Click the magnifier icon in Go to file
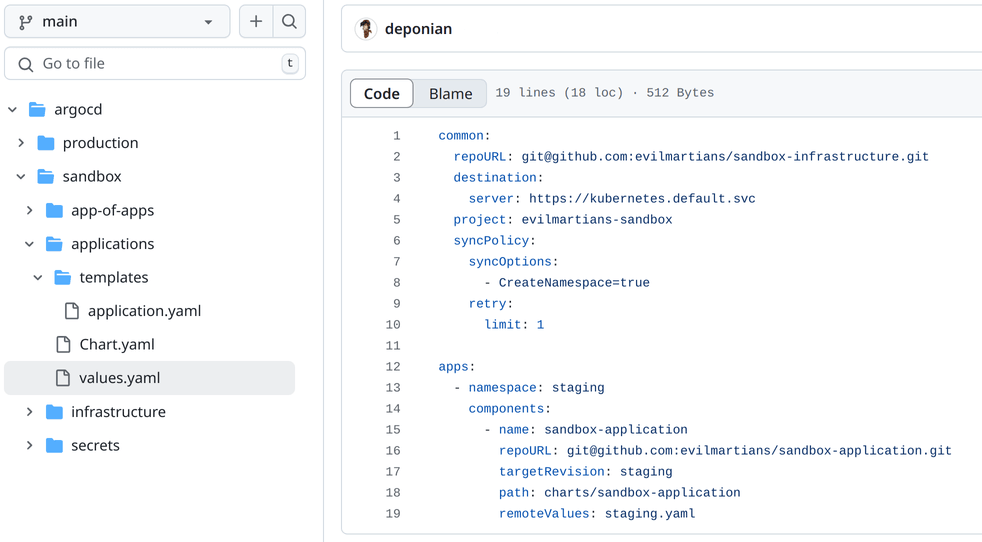This screenshot has height=542, width=982. point(26,64)
